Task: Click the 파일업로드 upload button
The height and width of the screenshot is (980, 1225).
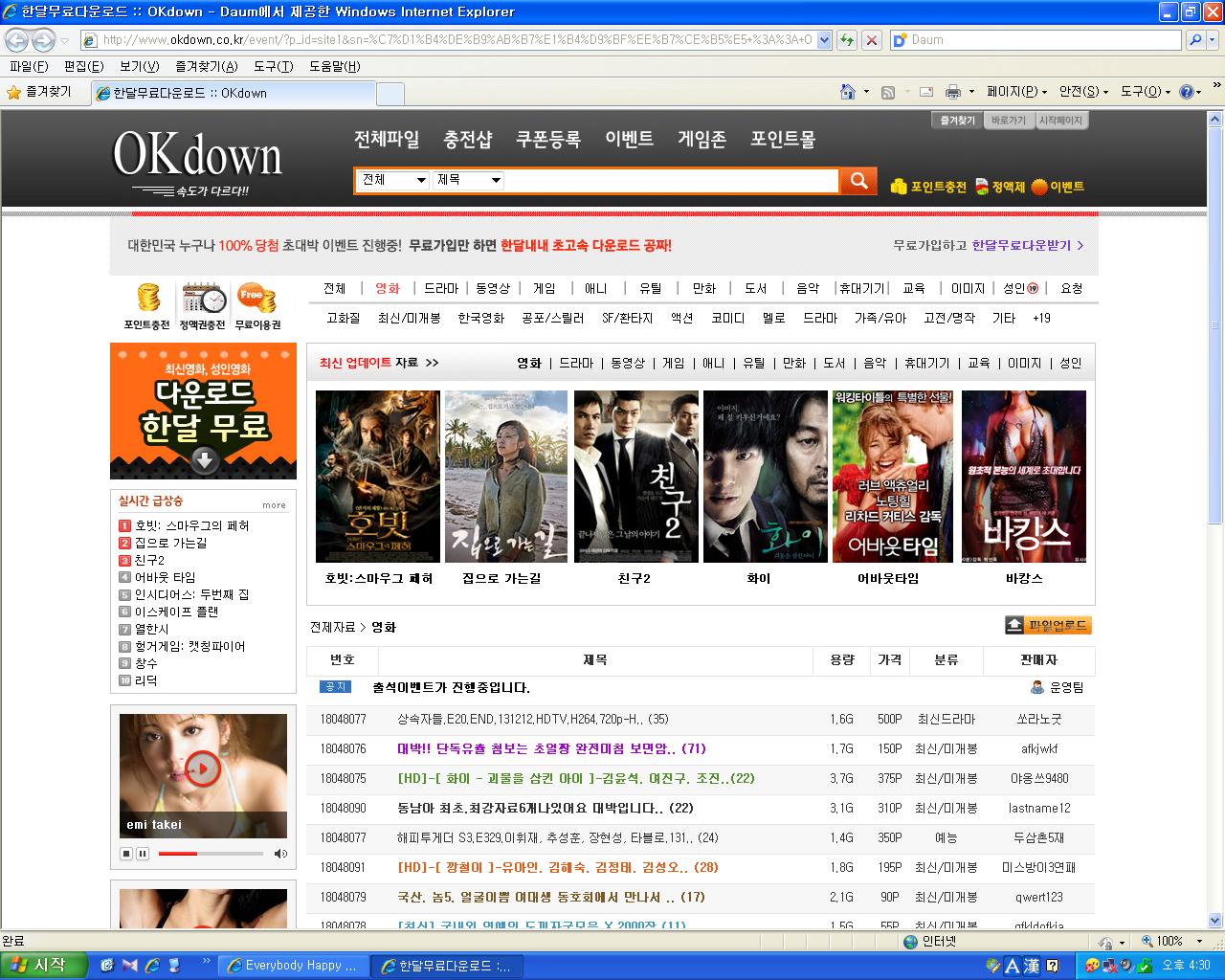Action: click(1048, 625)
